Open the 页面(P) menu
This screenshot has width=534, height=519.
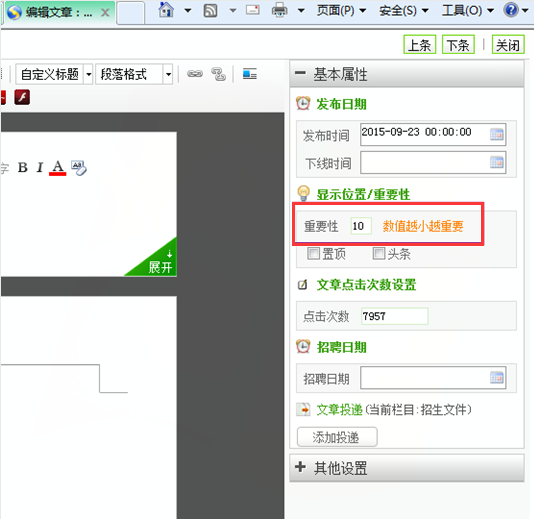pos(342,11)
